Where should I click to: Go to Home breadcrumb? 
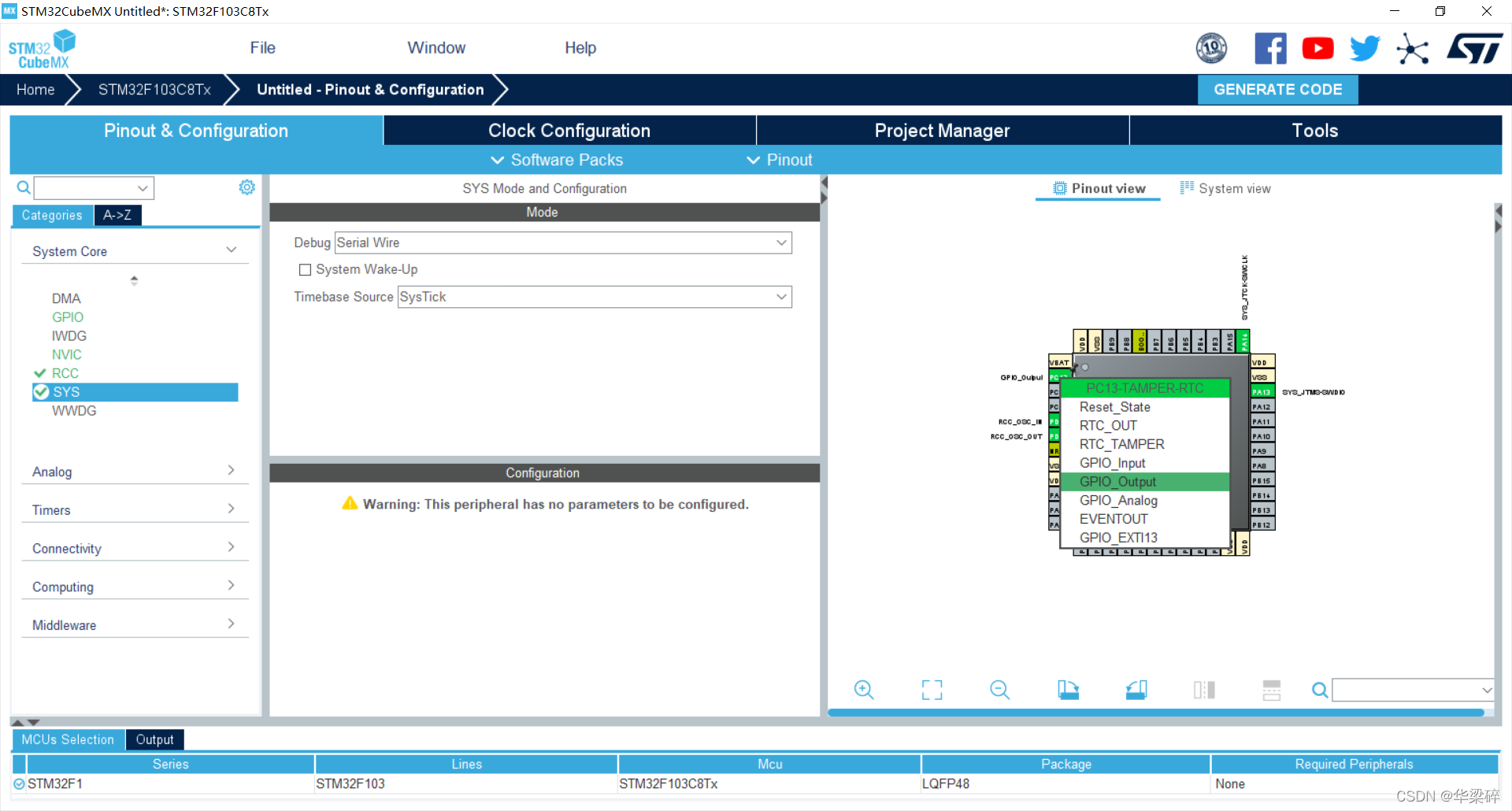pyautogui.click(x=35, y=90)
